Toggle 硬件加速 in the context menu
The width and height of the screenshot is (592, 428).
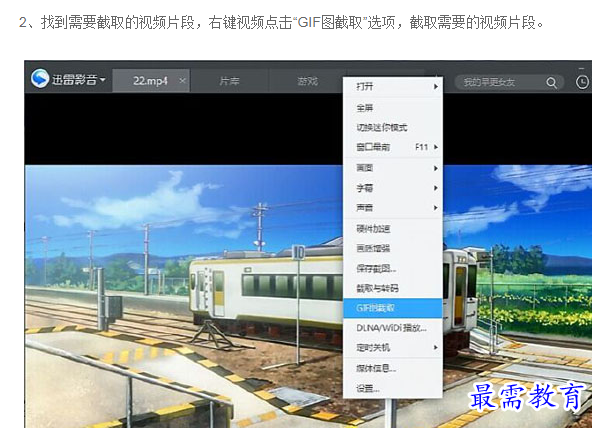pyautogui.click(x=393, y=228)
